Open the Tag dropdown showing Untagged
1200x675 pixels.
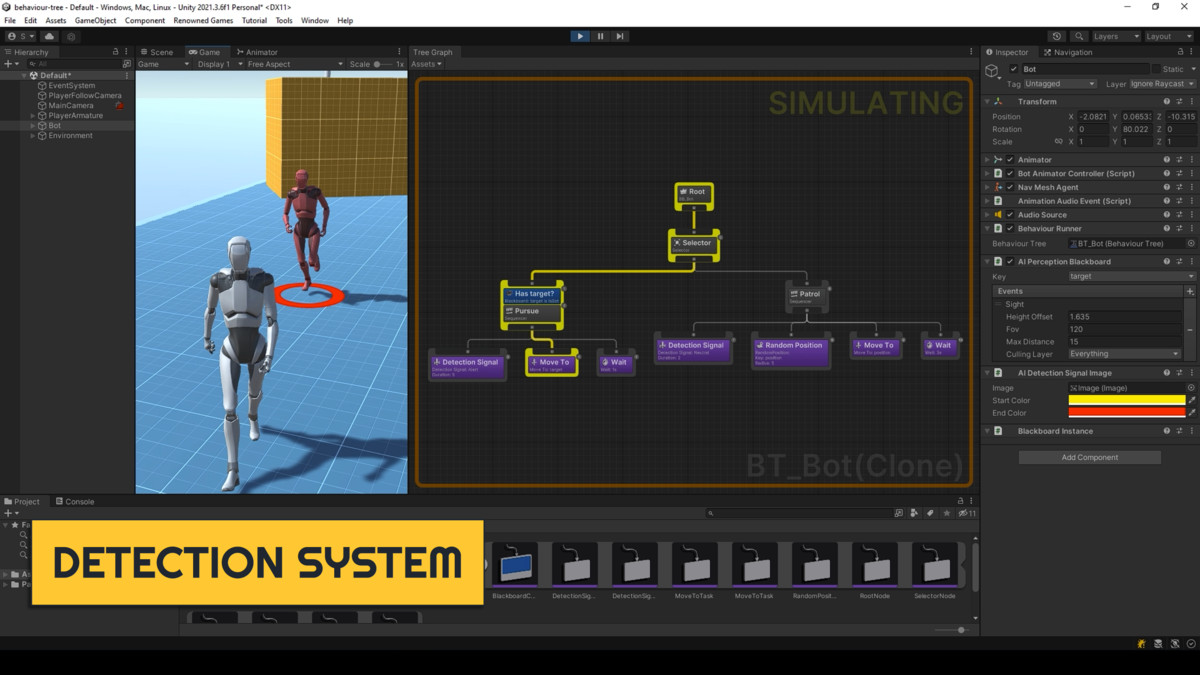pos(1060,84)
